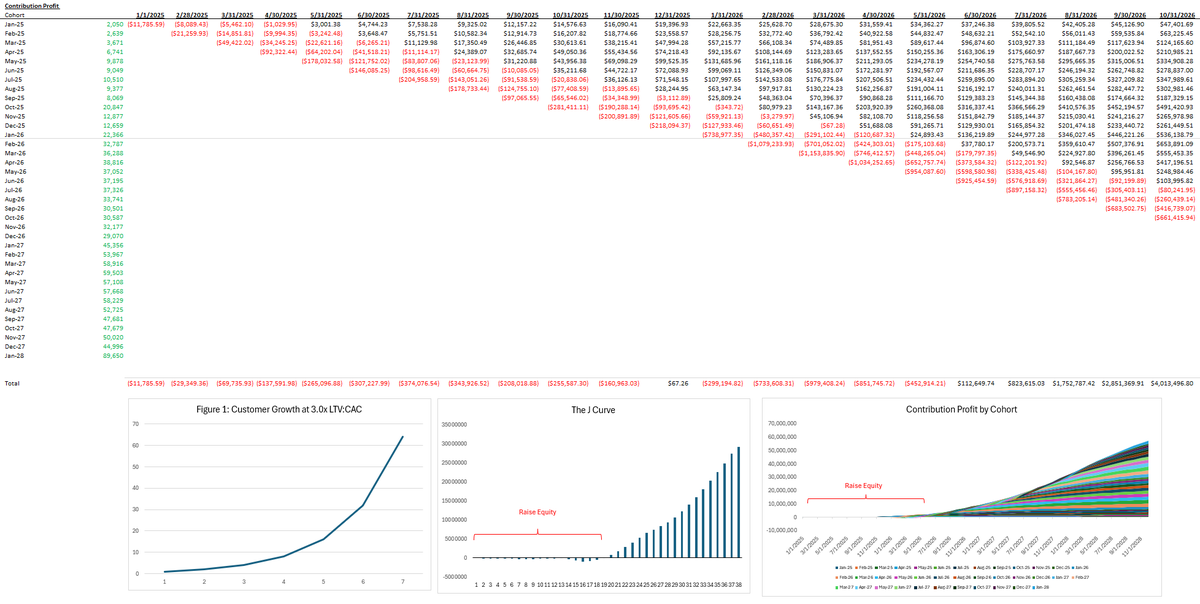
Task: Click the Customer Growth line near point 7
Action: coord(401,437)
